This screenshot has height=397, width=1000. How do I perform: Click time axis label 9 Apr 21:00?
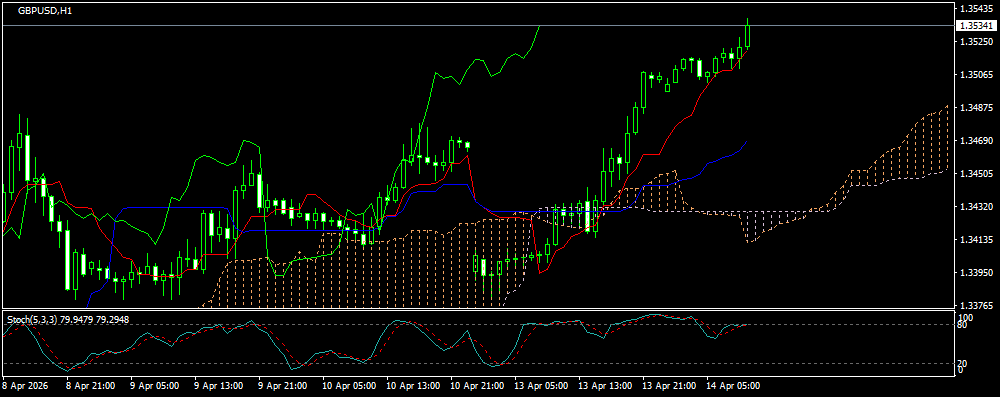(283, 386)
